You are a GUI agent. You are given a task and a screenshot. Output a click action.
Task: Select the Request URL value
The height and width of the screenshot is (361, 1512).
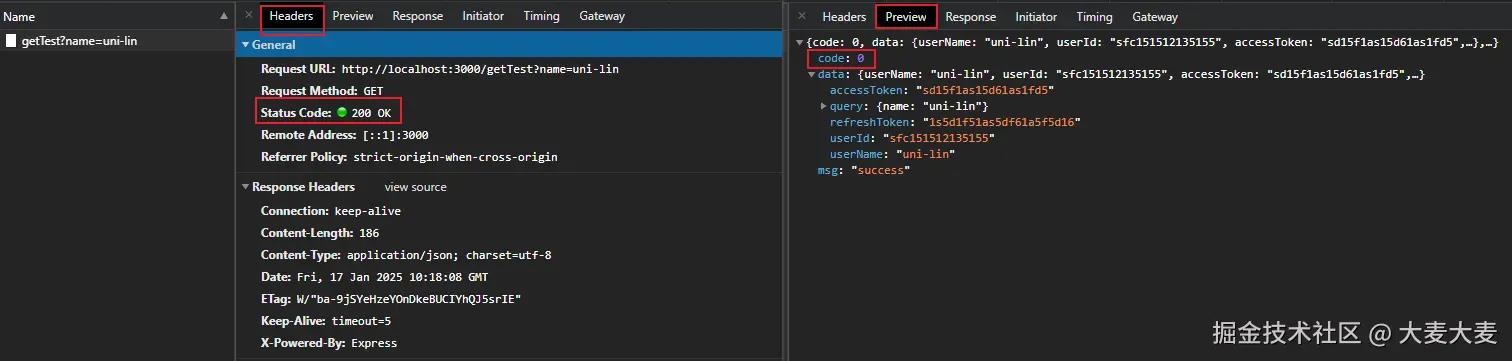click(x=481, y=69)
